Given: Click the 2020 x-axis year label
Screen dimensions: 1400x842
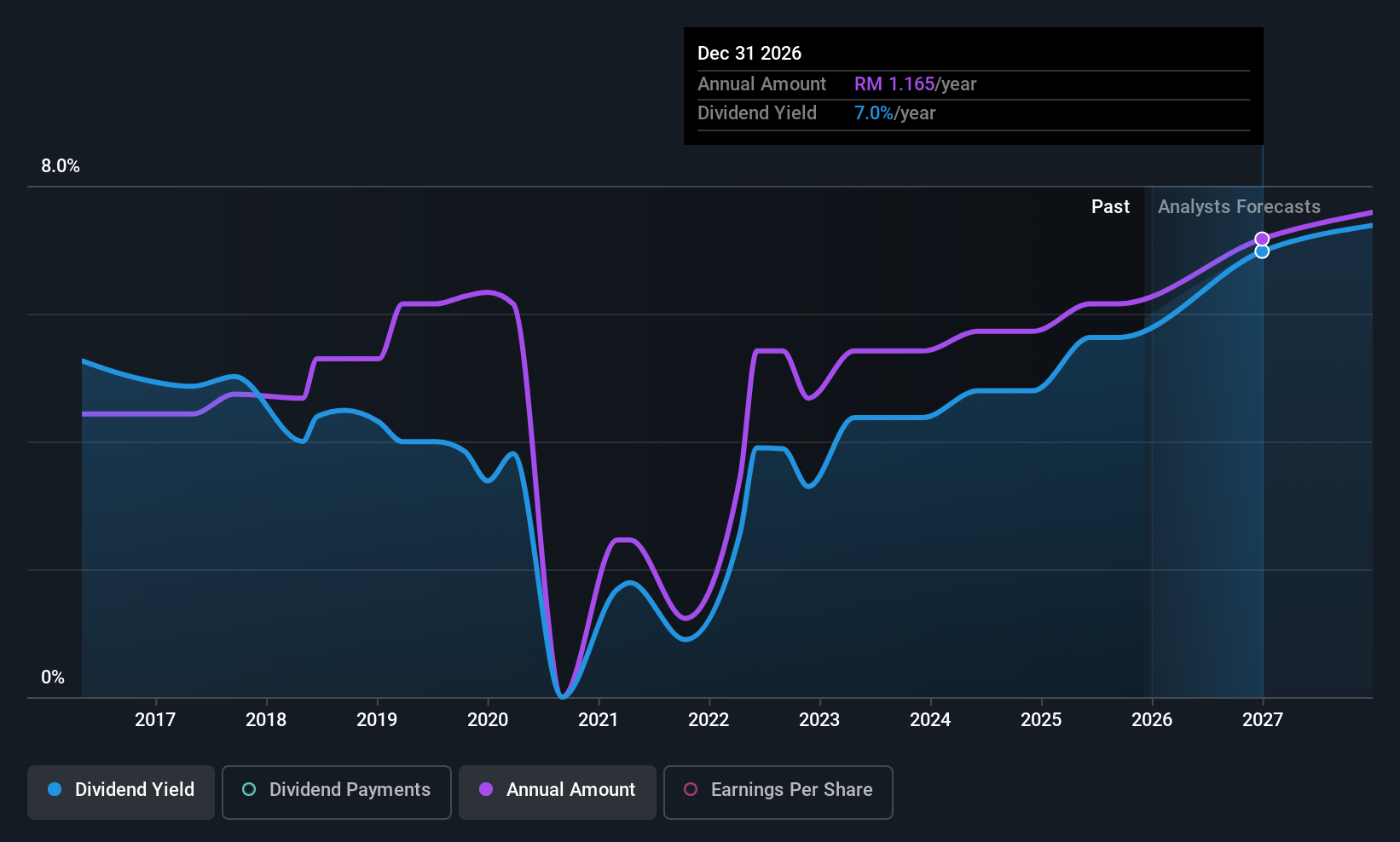Looking at the screenshot, I should [488, 720].
